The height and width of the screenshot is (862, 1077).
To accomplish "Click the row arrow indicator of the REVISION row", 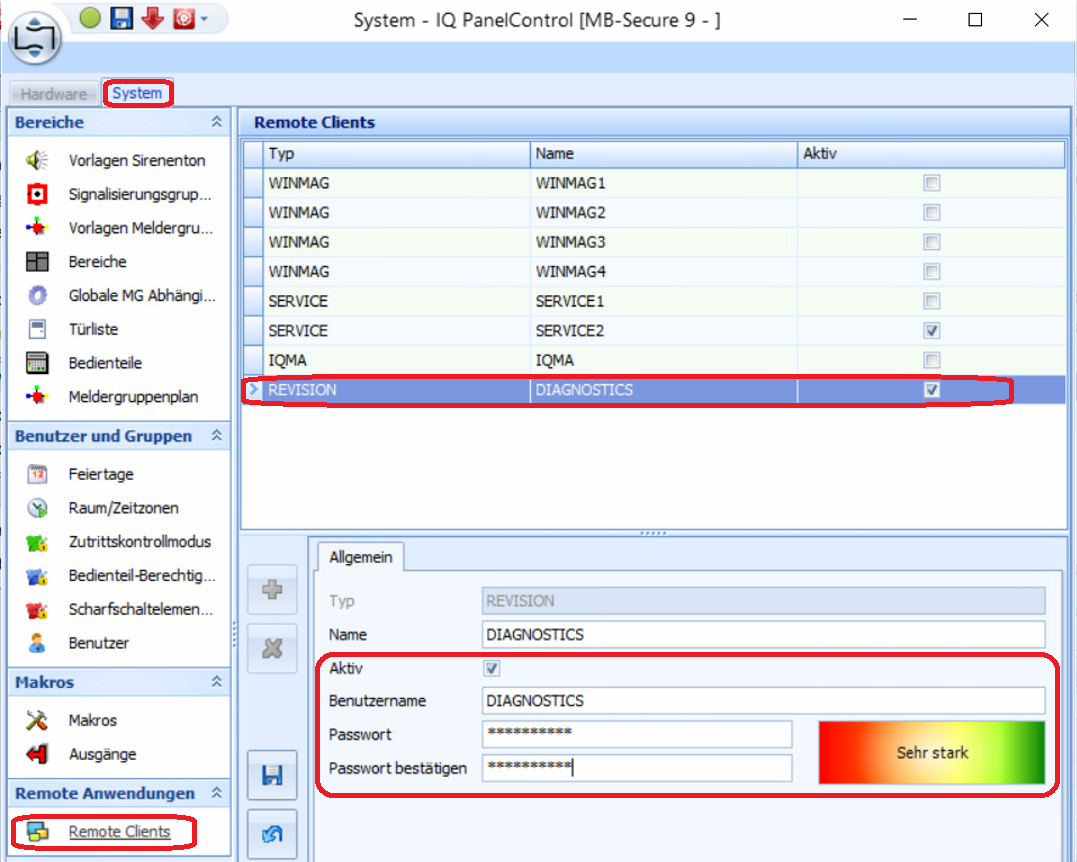I will [253, 389].
